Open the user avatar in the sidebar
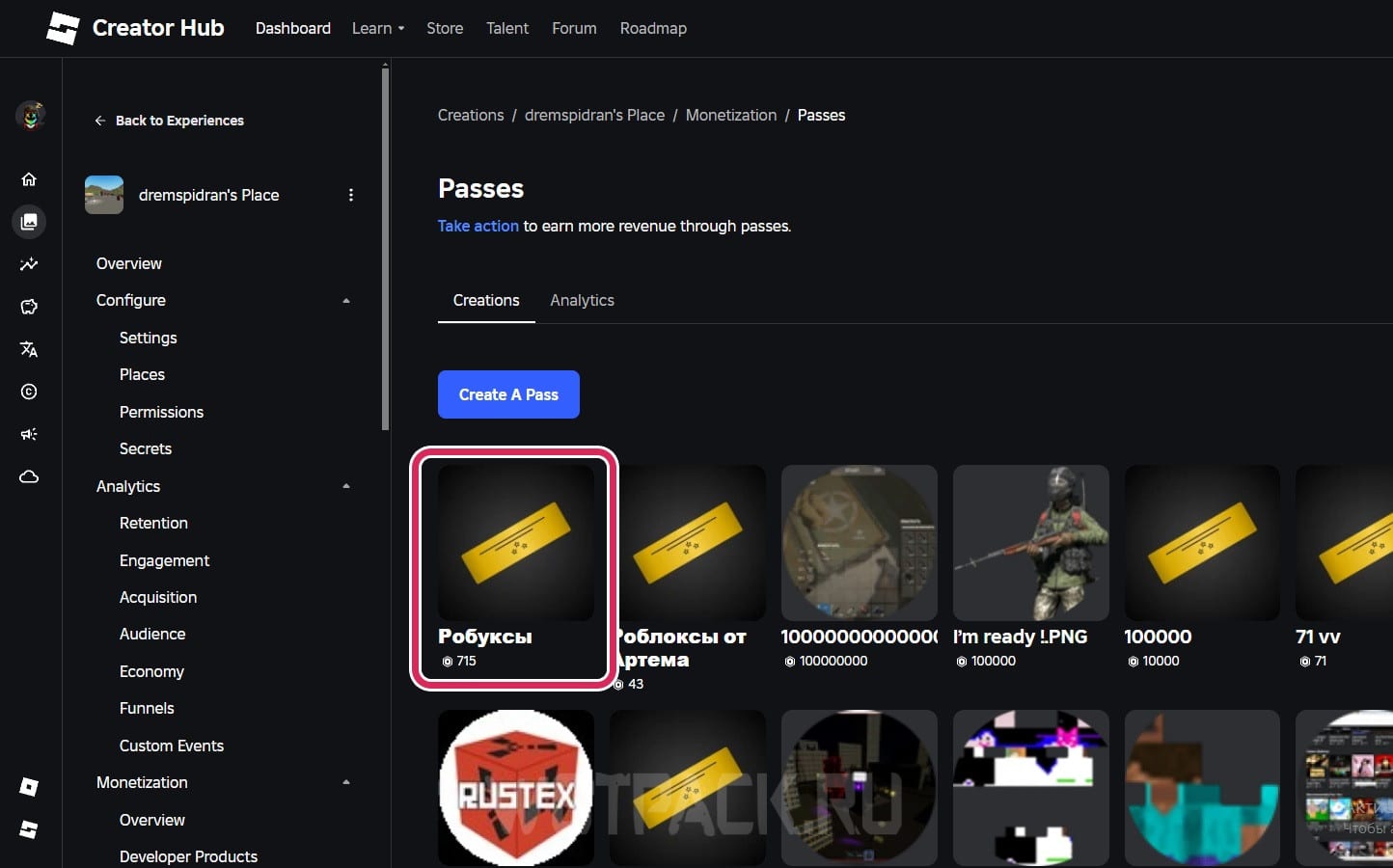Screen dimensions: 1393x868 point(31,116)
